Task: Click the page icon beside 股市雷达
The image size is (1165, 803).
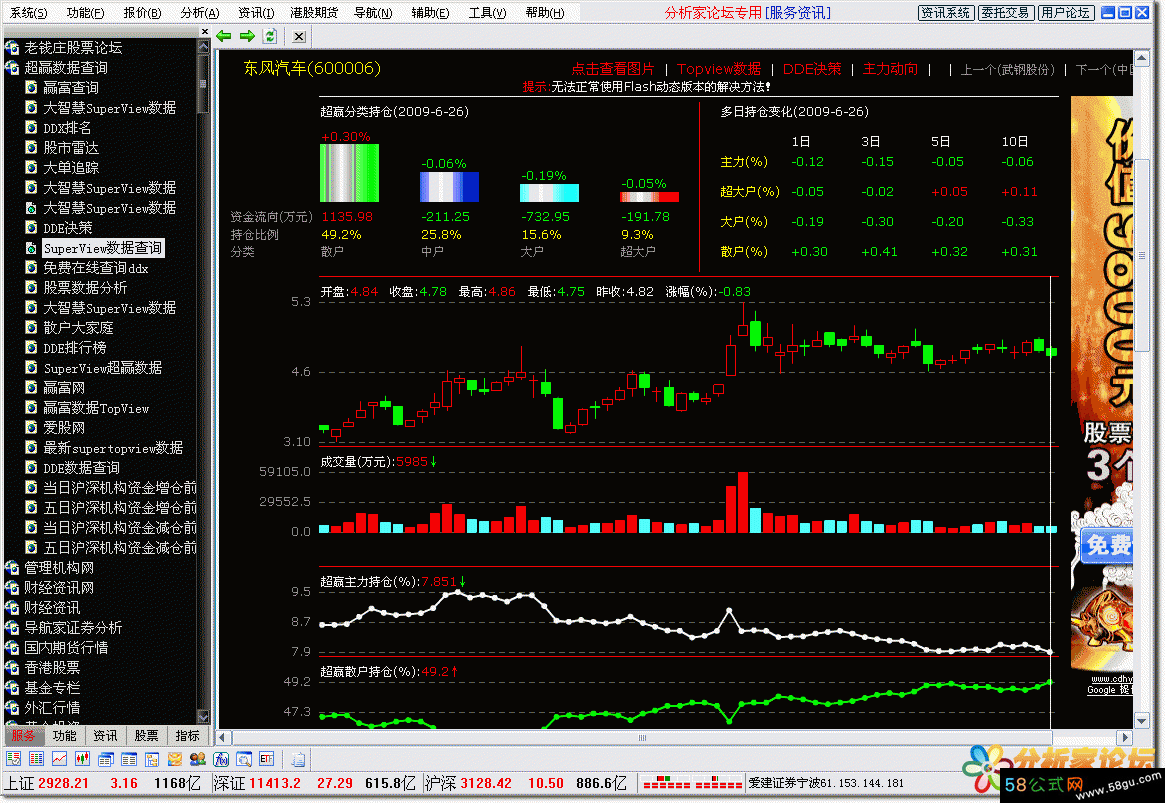Action: 31,148
